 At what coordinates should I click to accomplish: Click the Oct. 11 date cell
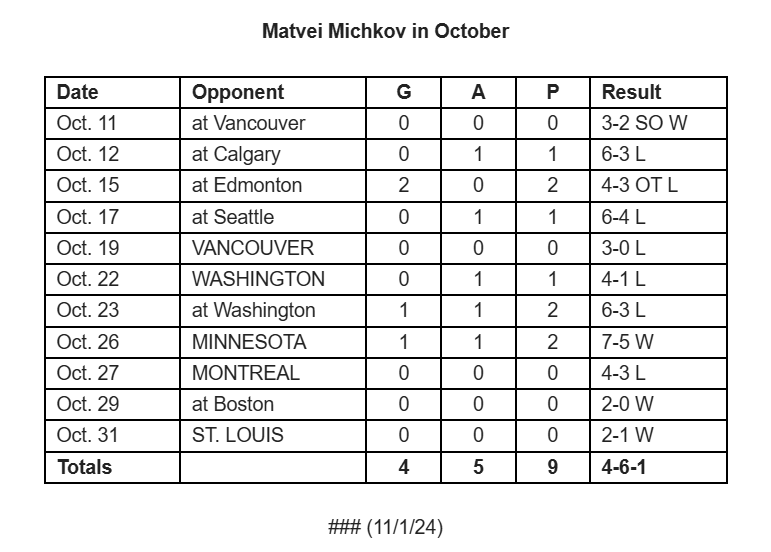113,123
